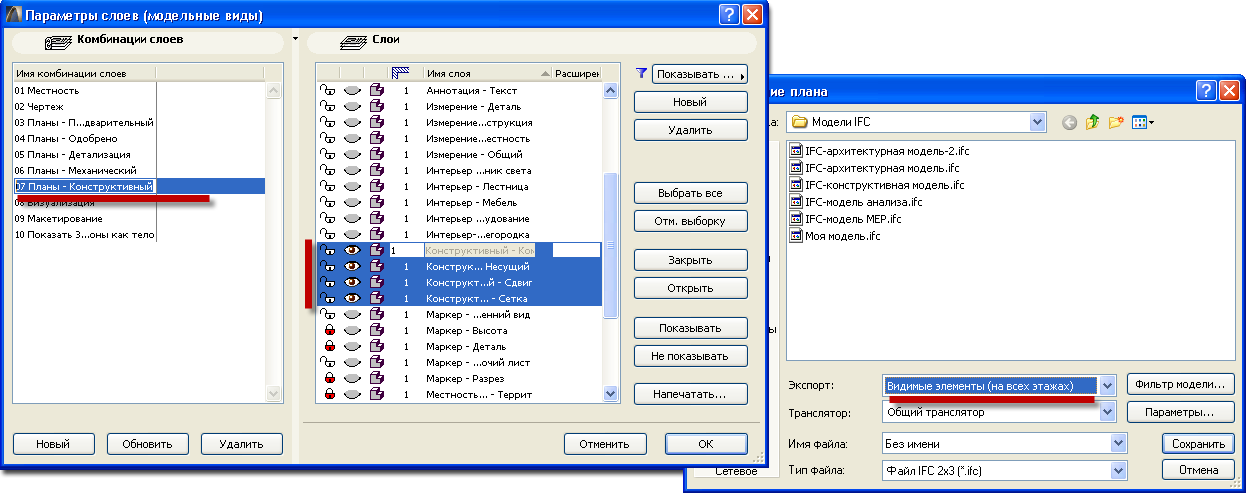Screen dimensions: 1246x493
Task: Create a new folder in the save dialog
Action: [x=1116, y=122]
